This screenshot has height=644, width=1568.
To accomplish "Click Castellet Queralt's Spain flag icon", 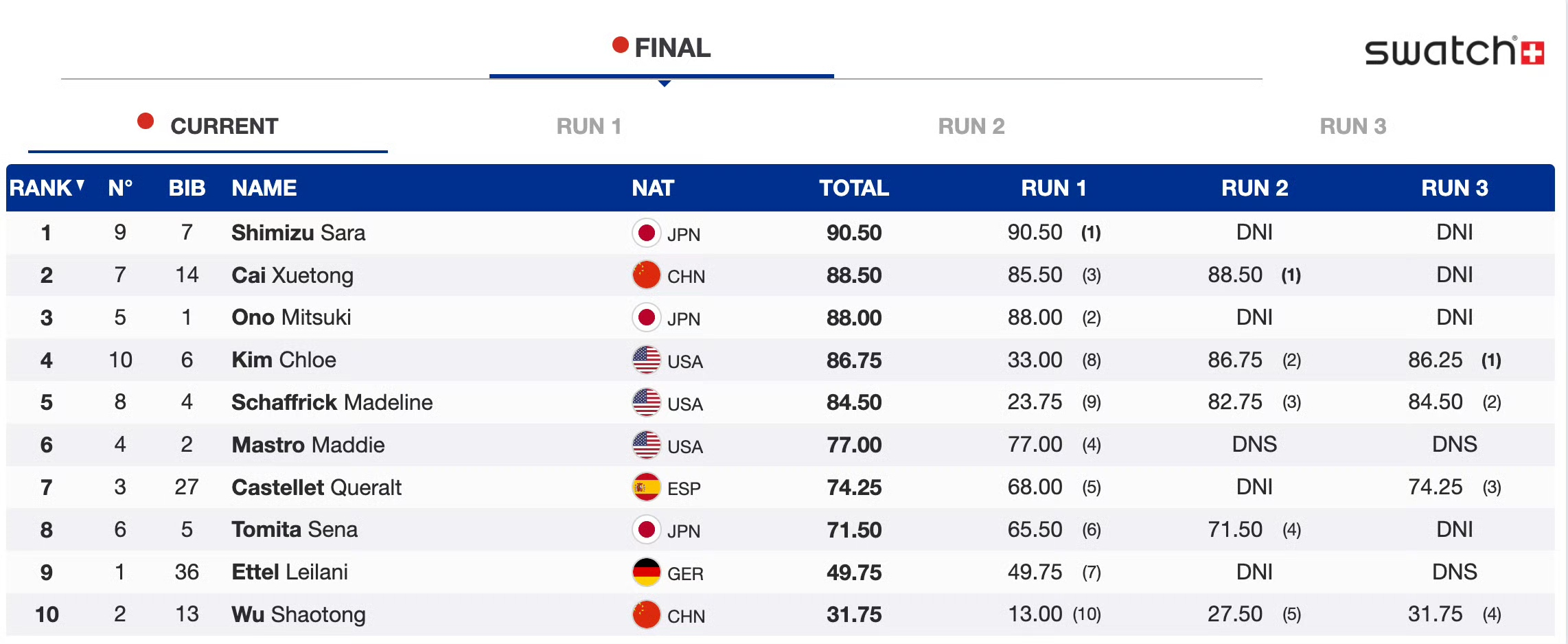I will click(646, 487).
